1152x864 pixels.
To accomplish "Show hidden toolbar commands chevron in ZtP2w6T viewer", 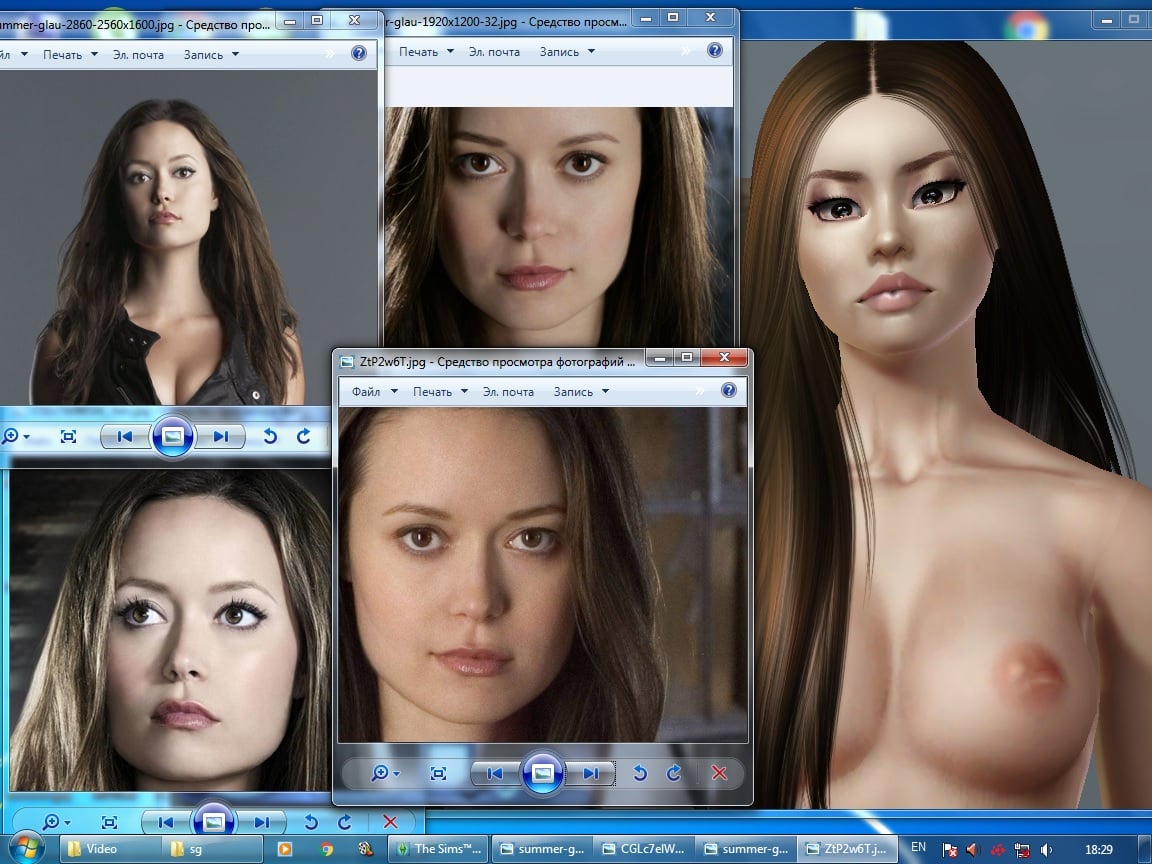I will coord(699,391).
